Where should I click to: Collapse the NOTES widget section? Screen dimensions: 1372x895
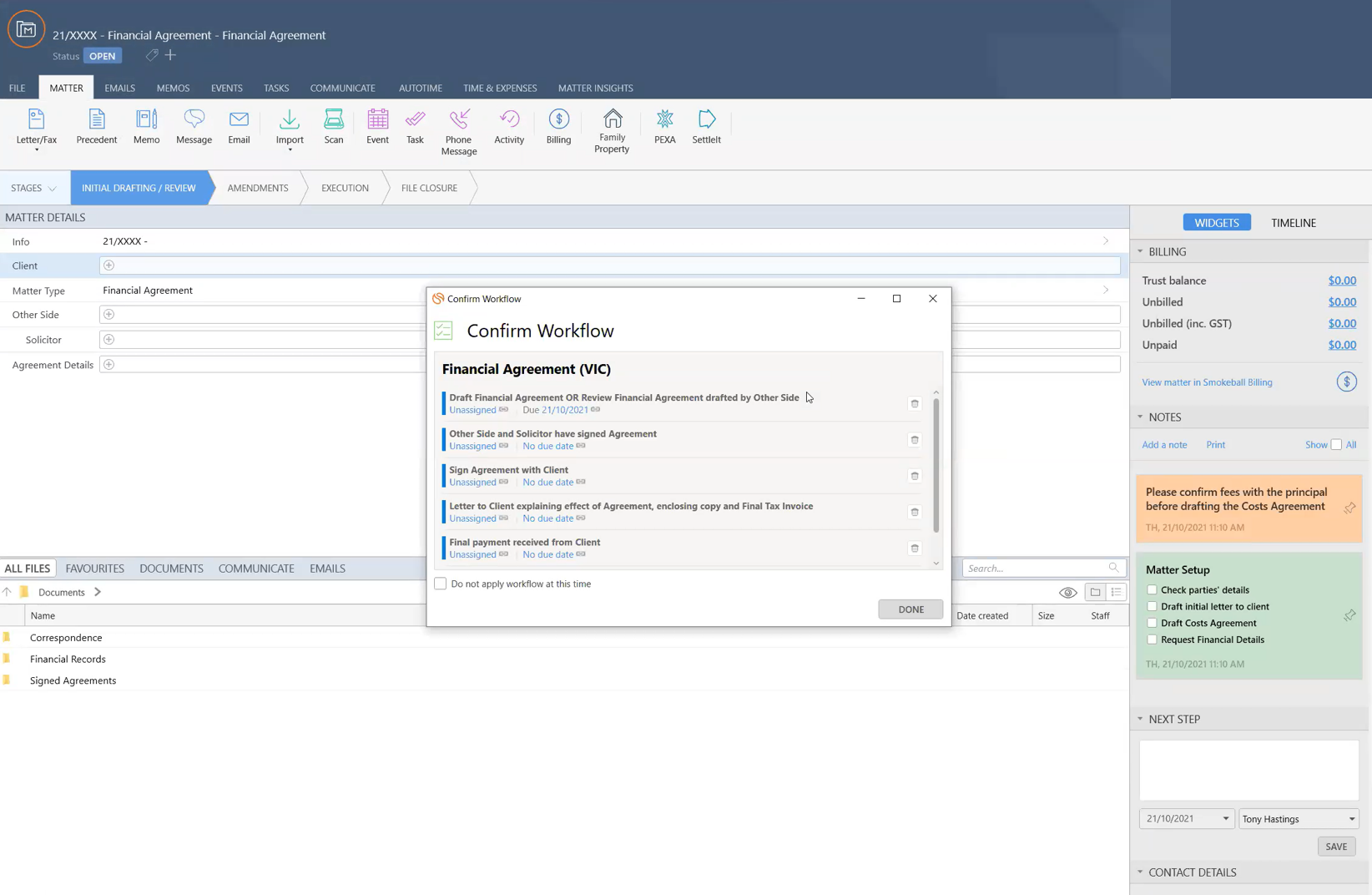click(x=1140, y=417)
